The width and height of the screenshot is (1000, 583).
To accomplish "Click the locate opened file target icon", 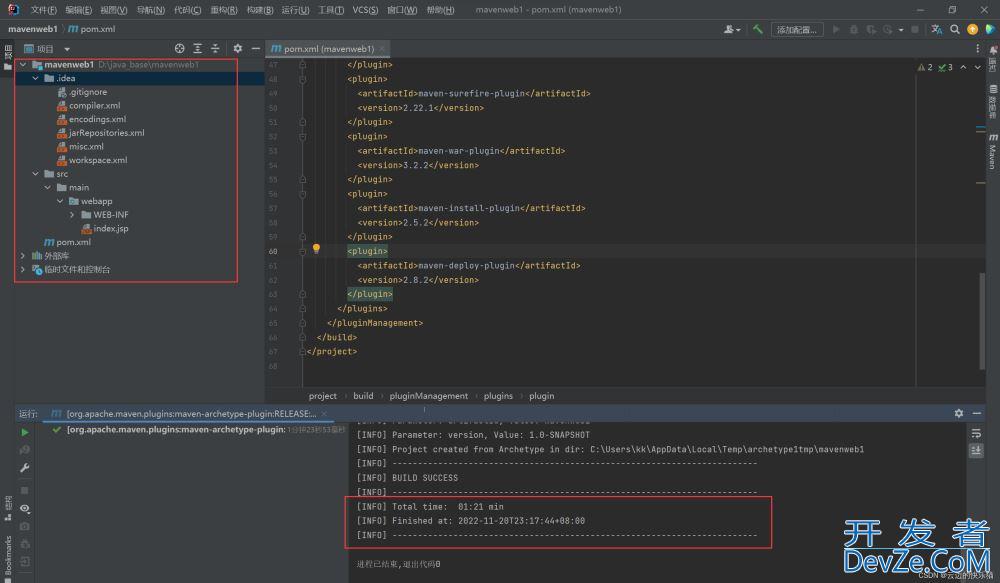I will pos(180,48).
